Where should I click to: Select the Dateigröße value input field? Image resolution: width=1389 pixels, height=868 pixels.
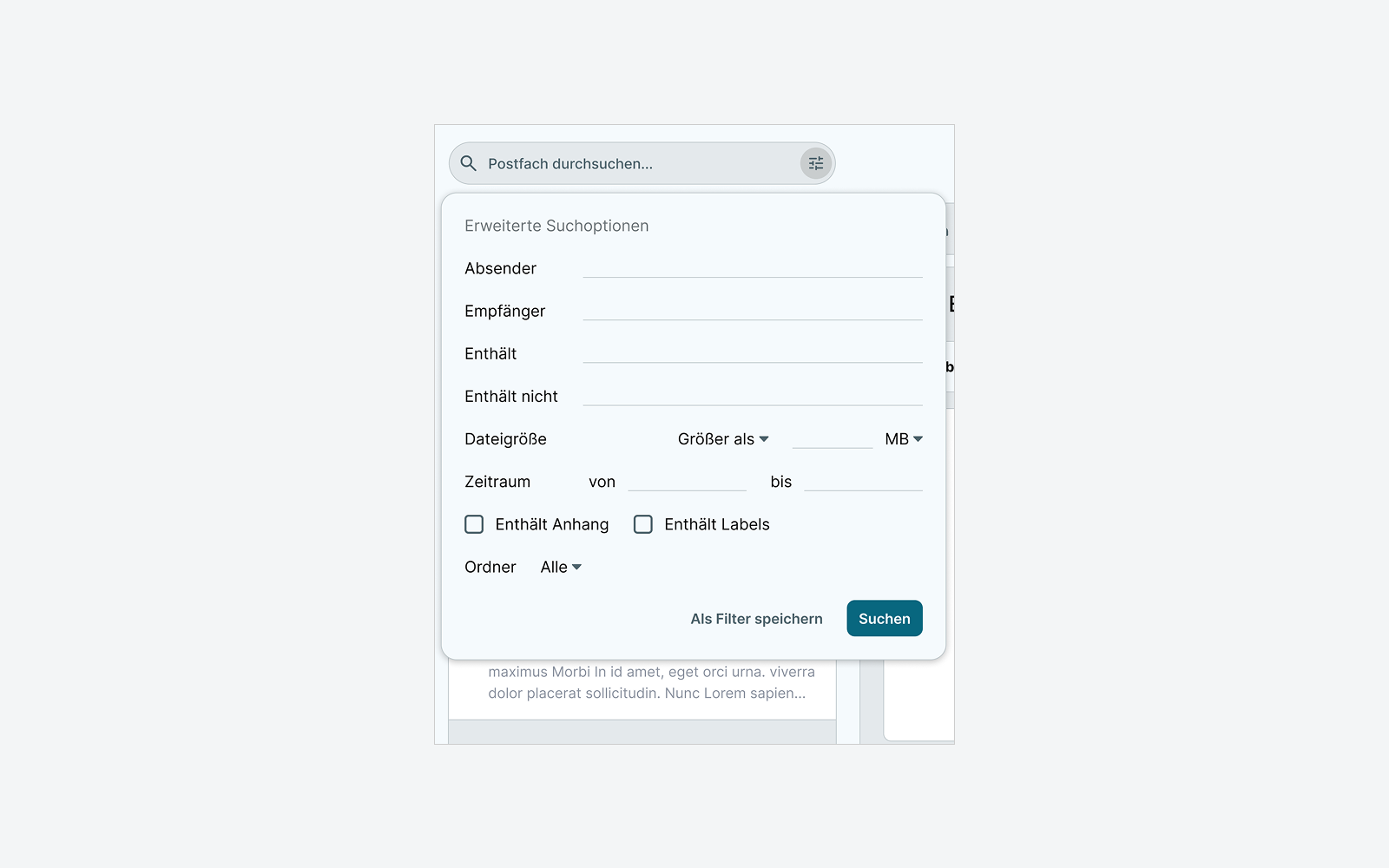click(833, 438)
